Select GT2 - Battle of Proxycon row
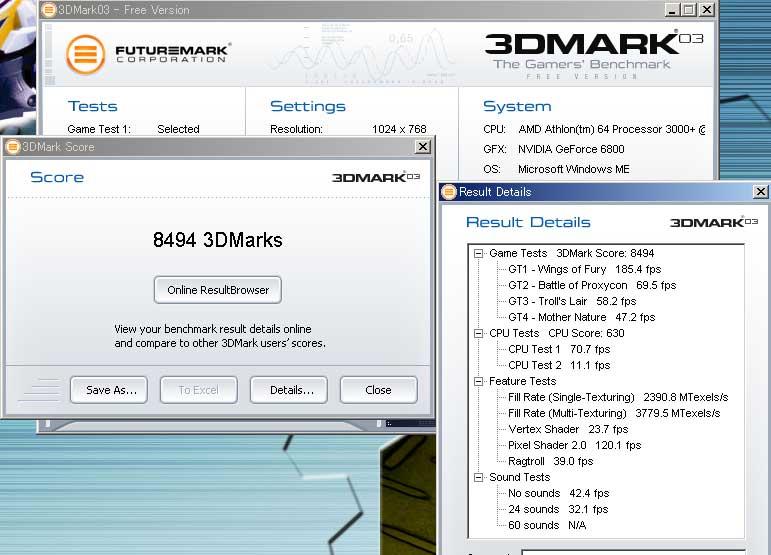This screenshot has width=771, height=555. pos(592,286)
